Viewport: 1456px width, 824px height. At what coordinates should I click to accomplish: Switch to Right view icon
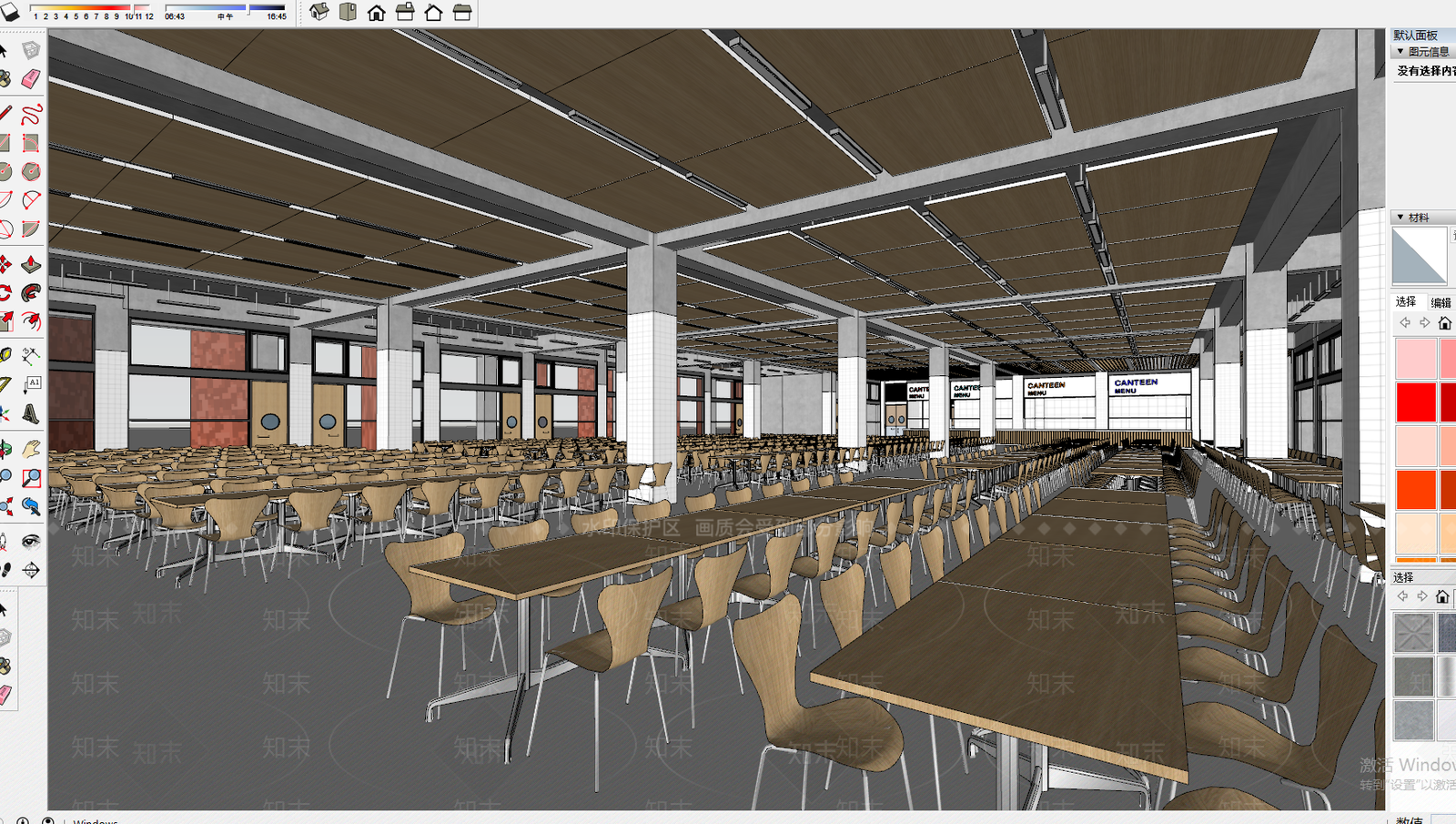click(405, 12)
